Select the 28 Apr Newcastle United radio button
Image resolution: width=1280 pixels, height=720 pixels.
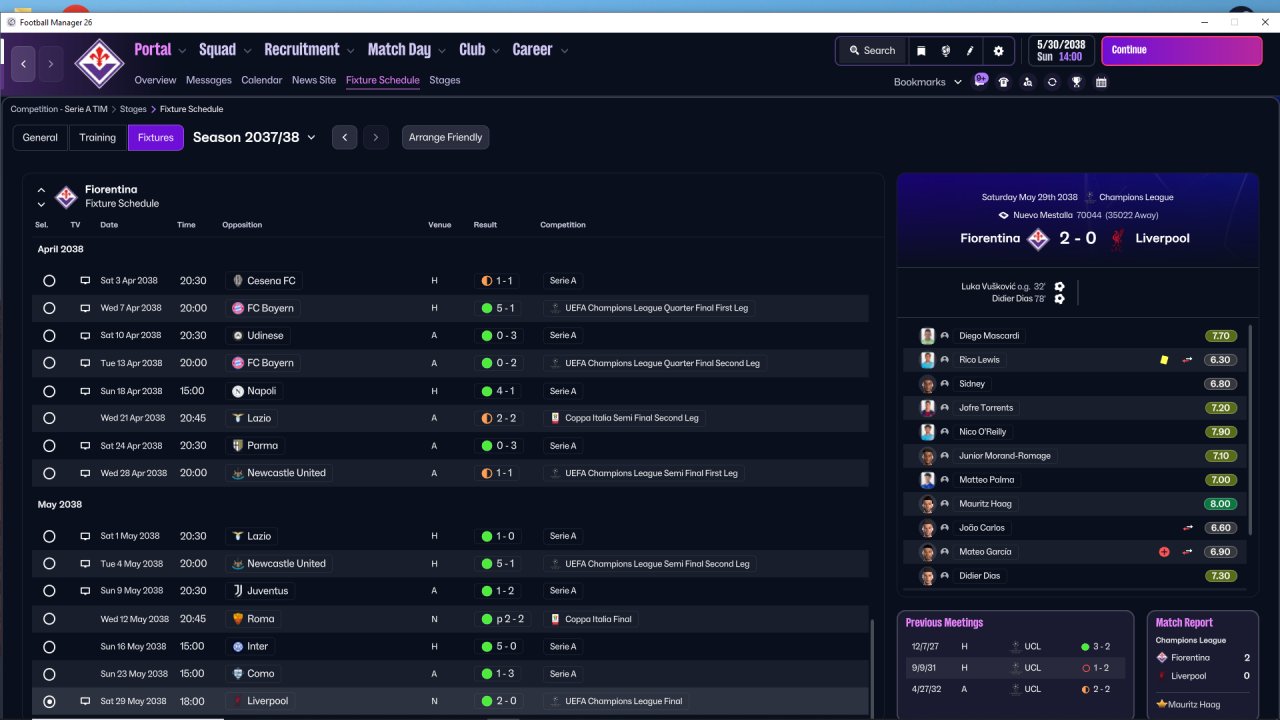[49, 473]
